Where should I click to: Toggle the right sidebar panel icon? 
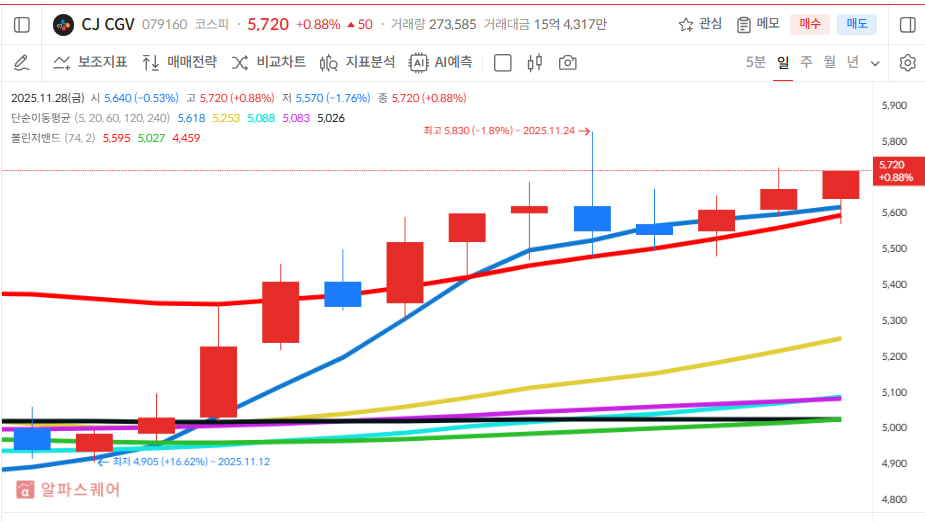point(907,24)
